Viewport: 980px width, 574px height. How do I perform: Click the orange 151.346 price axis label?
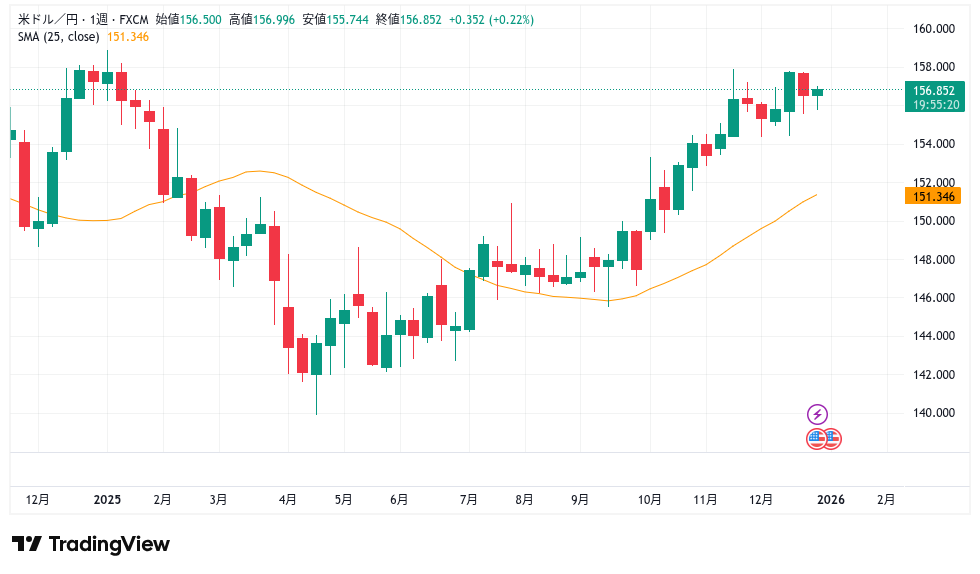pyautogui.click(x=931, y=196)
